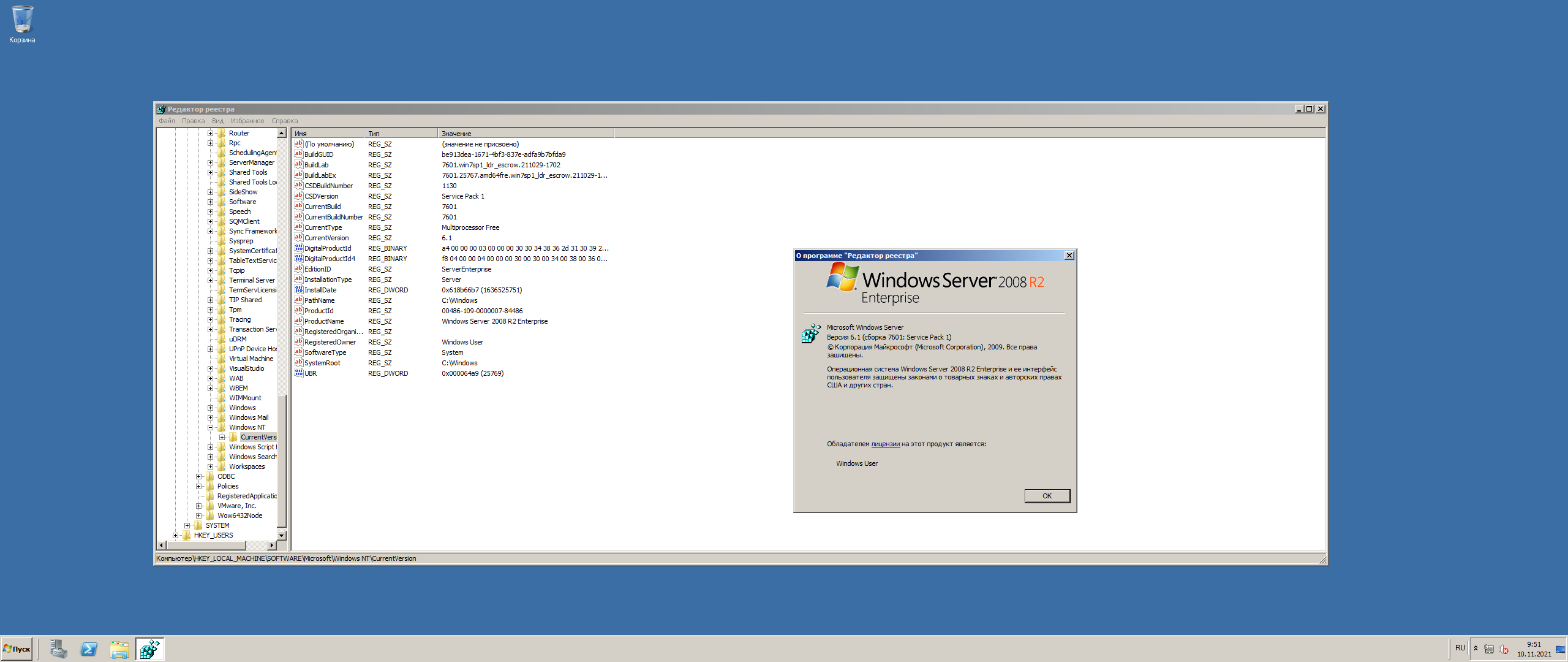Click Registry Editor title bar icon
The width and height of the screenshot is (1568, 662).
click(161, 109)
